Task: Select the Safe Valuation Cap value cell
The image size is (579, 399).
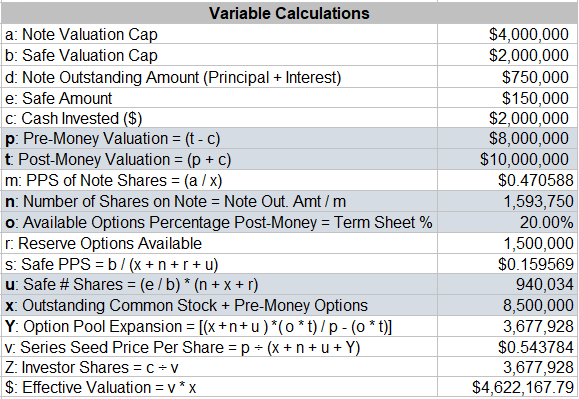Action: pos(507,55)
